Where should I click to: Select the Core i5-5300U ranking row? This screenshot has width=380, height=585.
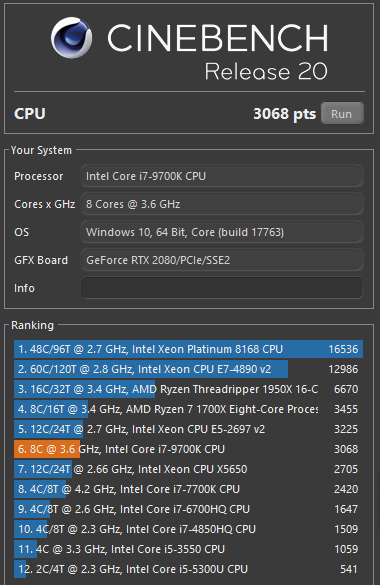(188, 569)
